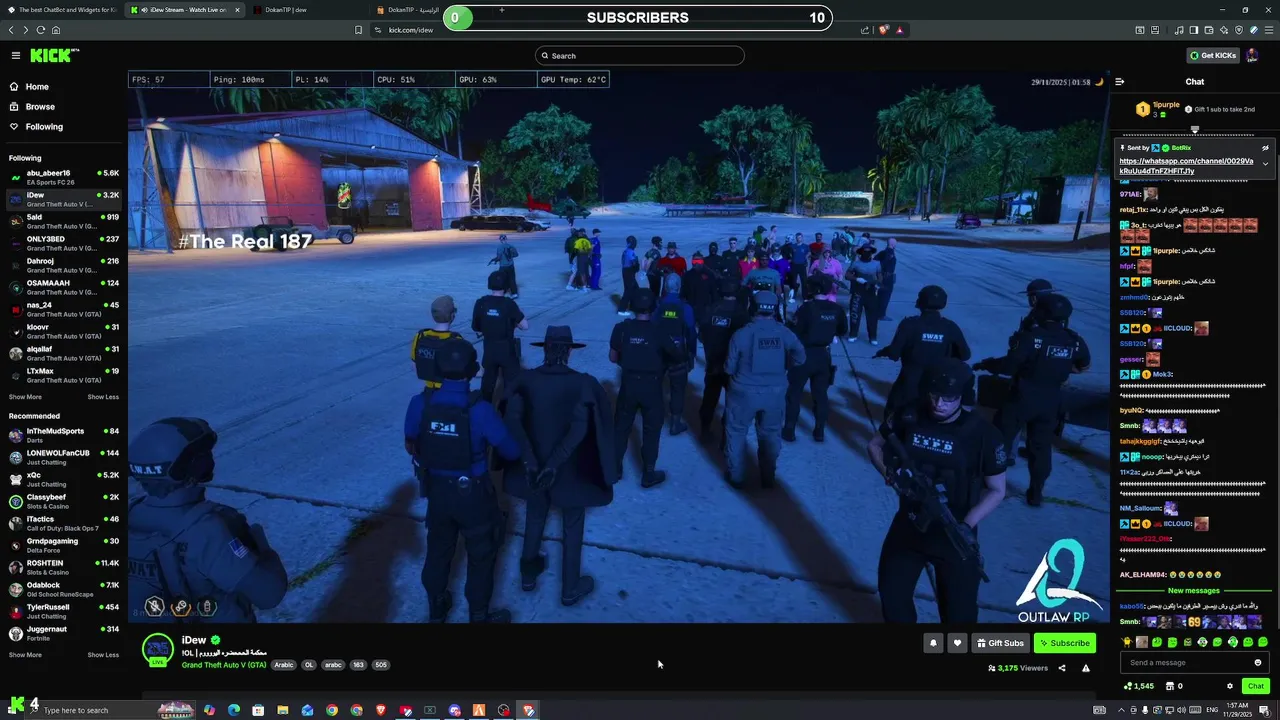Bookmark this page icon
The width and height of the screenshot is (1280, 720).
coord(358,30)
